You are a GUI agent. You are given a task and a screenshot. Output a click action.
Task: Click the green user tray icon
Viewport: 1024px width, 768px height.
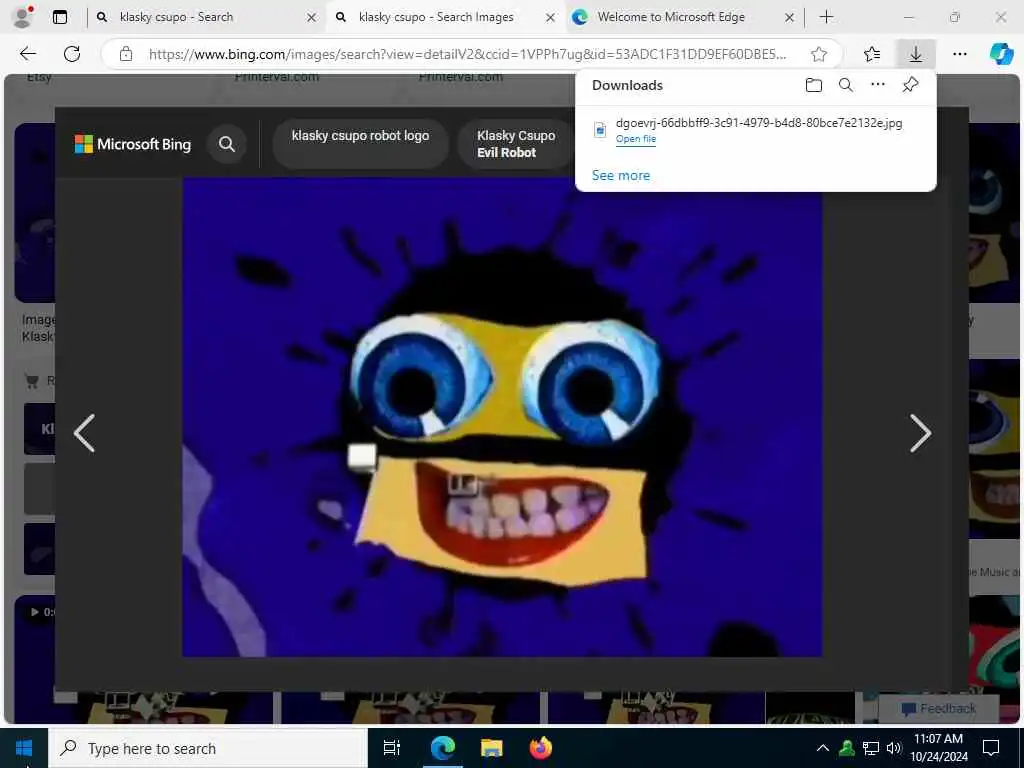[846, 748]
